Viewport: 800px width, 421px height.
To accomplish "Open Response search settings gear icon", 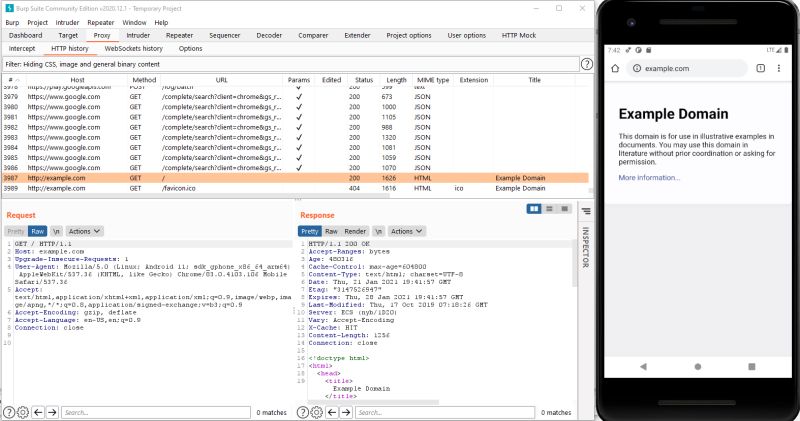I will click(x=317, y=412).
